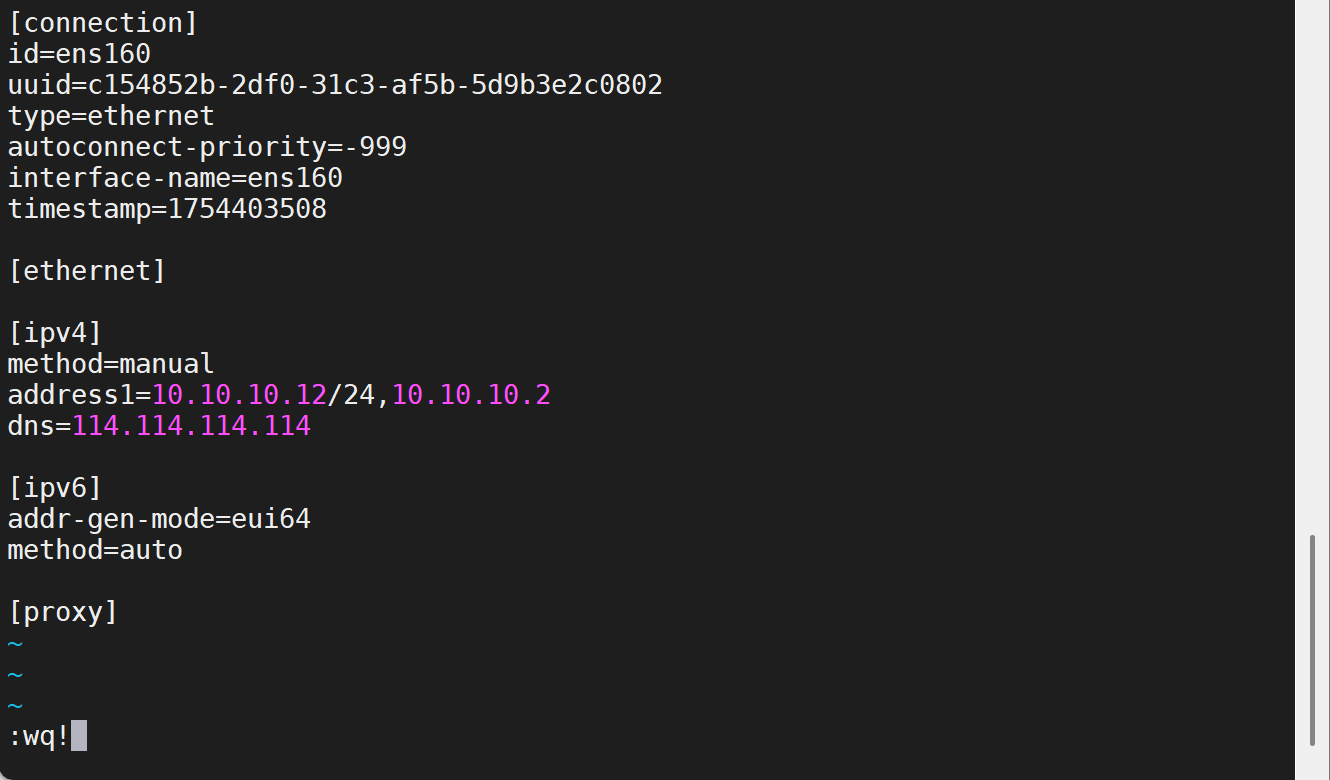Click the :wq! command line
The width and height of the screenshot is (1330, 780).
coord(40,737)
